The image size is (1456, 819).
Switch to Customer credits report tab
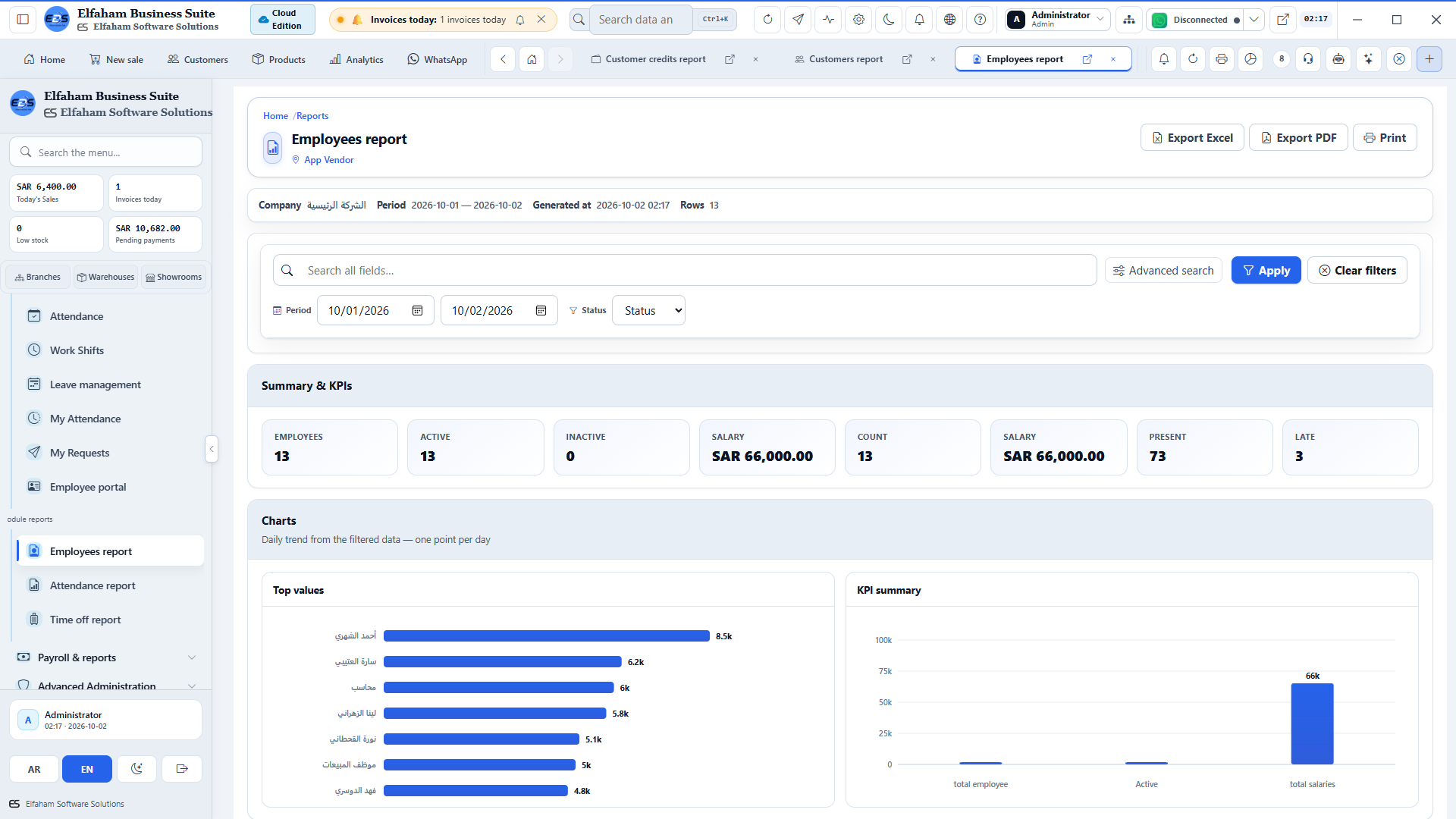tap(655, 59)
